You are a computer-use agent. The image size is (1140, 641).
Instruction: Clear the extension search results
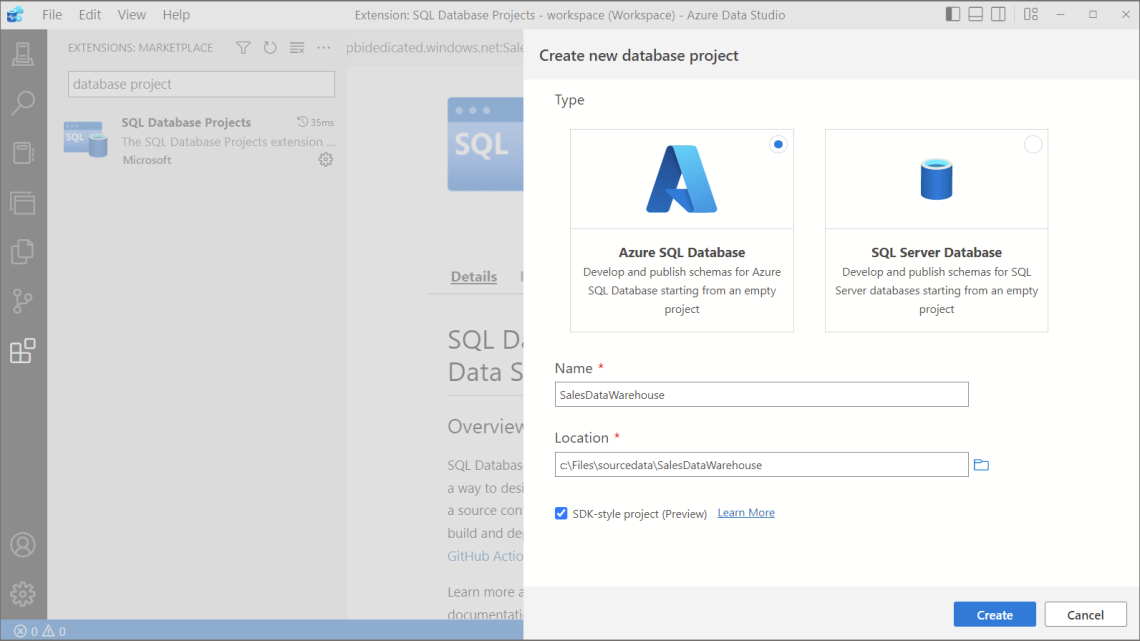click(296, 47)
